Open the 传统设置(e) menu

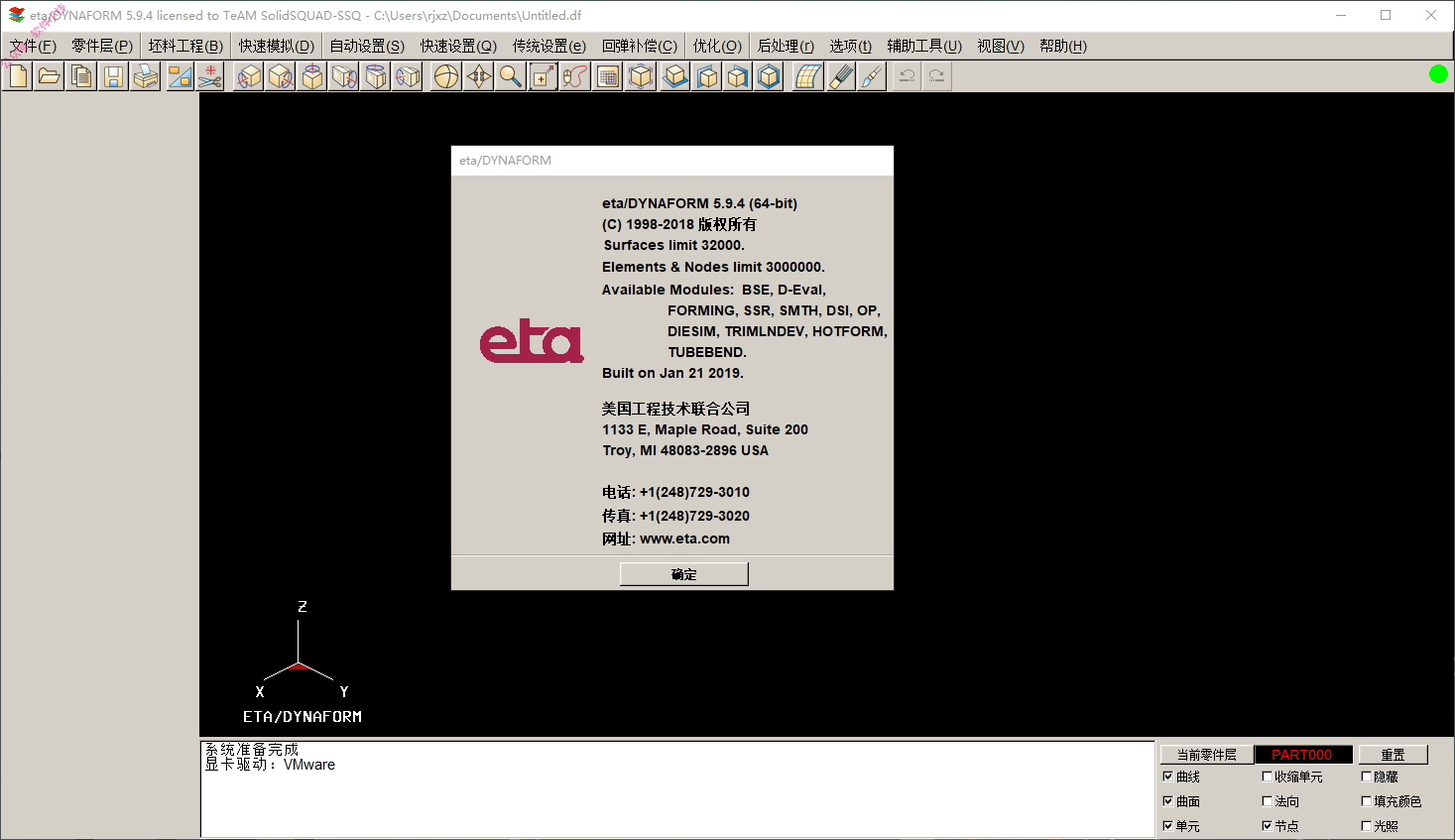(x=549, y=46)
